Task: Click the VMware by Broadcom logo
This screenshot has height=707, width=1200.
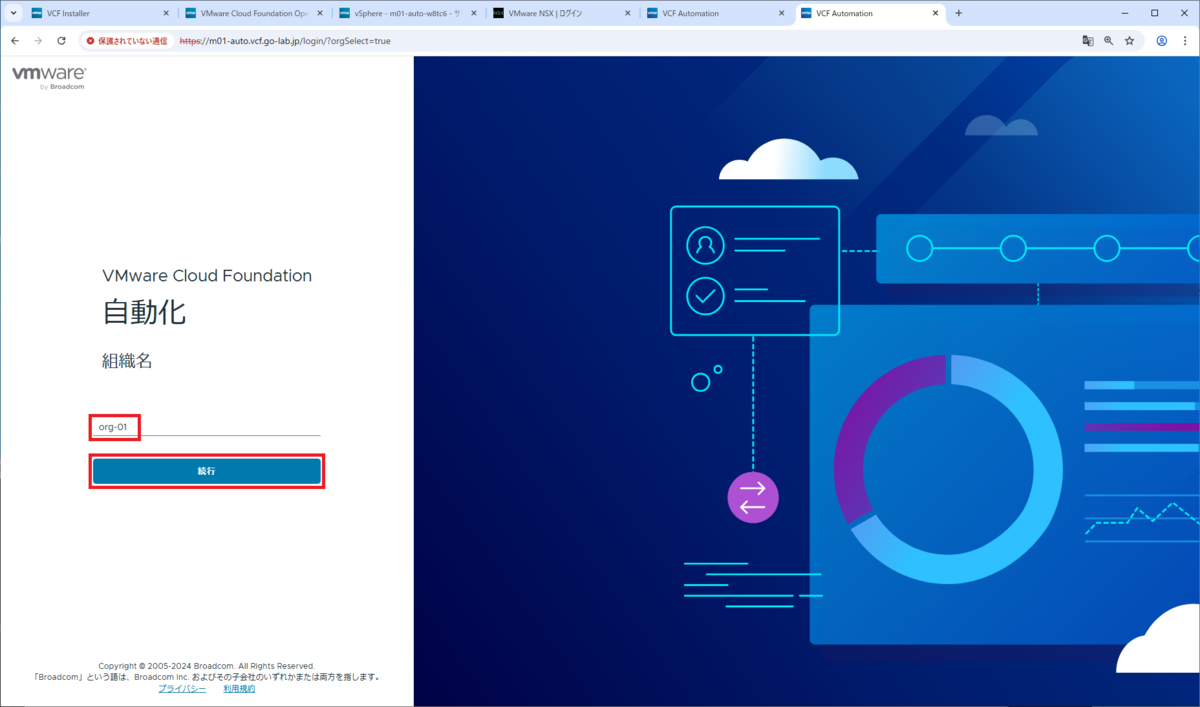Action: pos(49,79)
